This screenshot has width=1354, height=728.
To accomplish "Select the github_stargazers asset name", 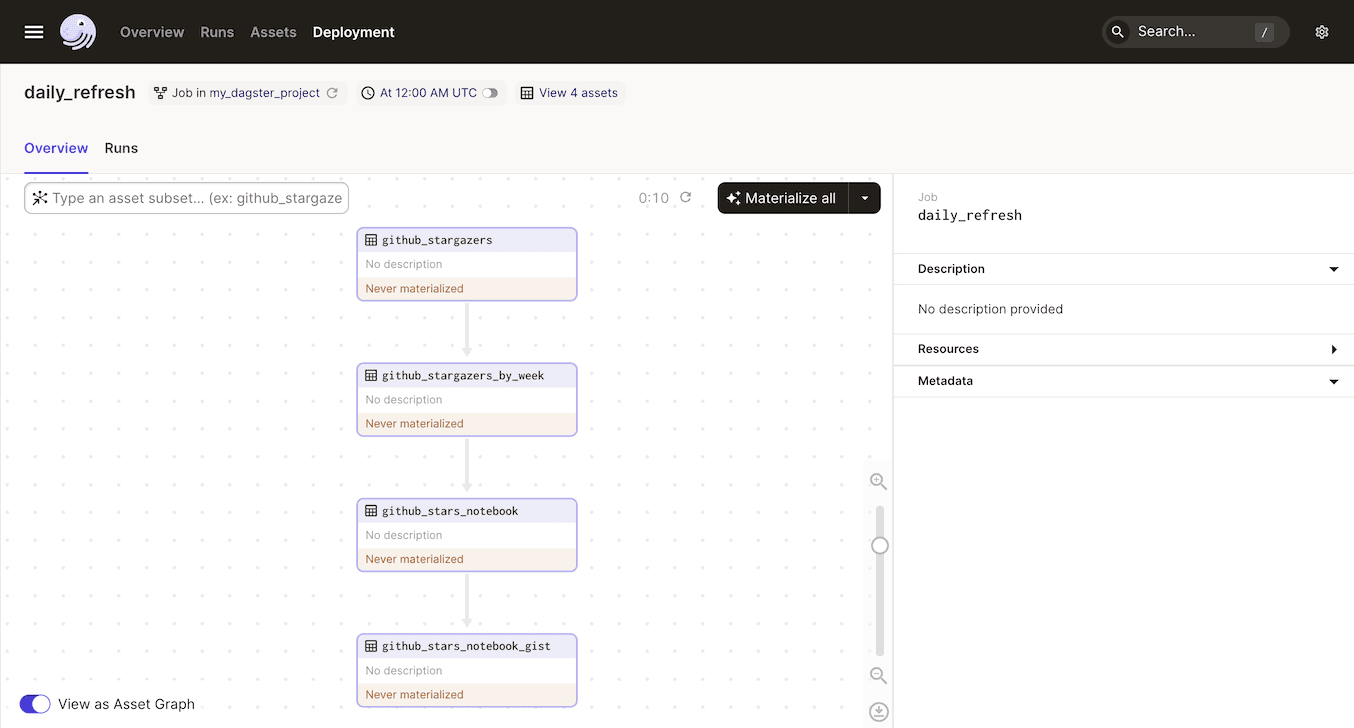I will 437,240.
